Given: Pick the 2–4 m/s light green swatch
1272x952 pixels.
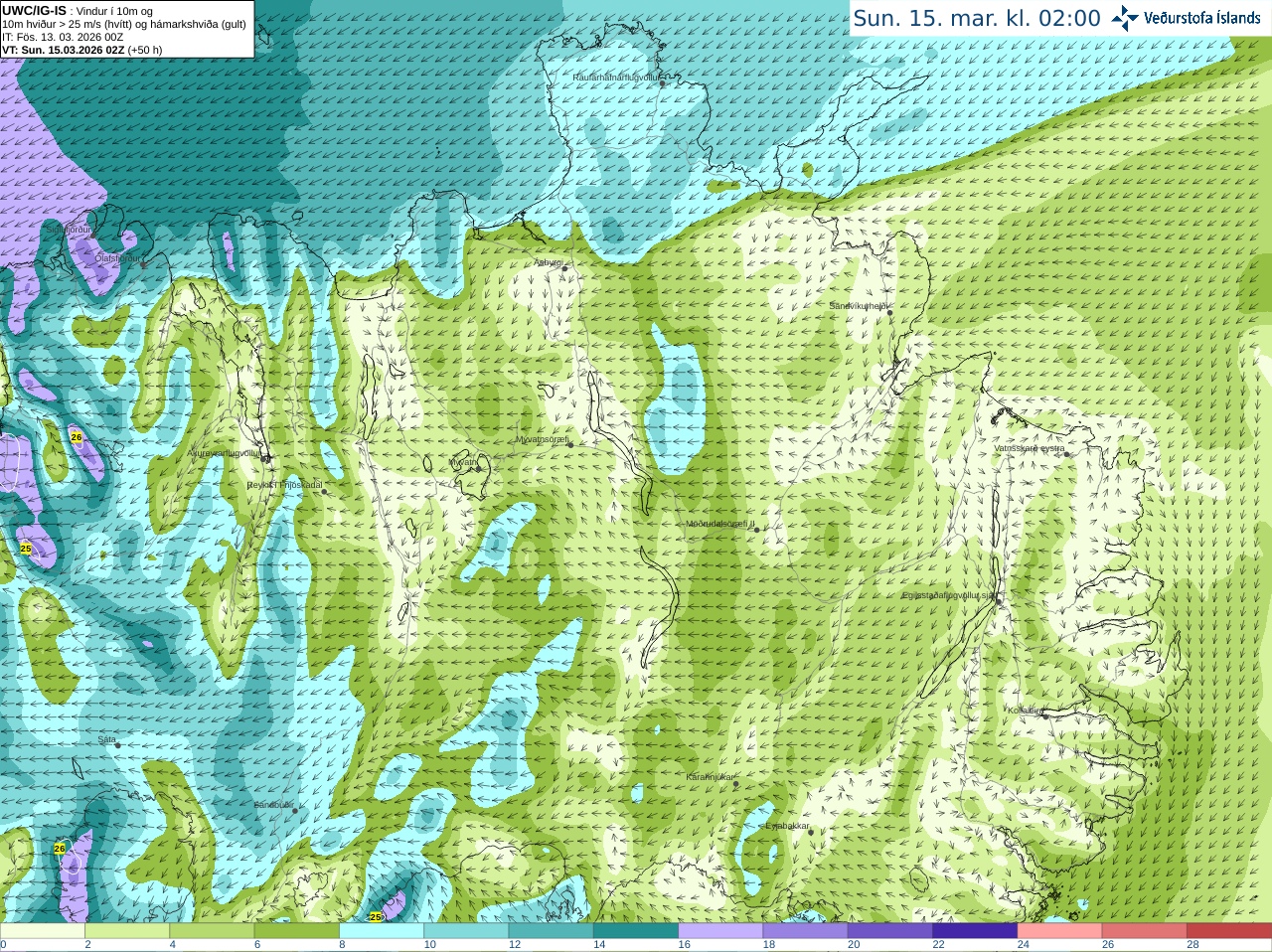Looking at the screenshot, I should click(x=127, y=931).
